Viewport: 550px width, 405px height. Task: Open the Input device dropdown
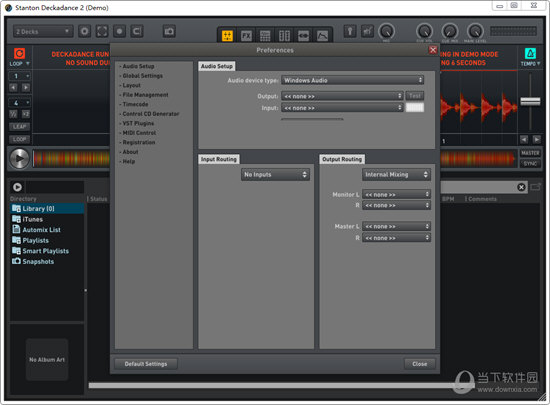(342, 108)
